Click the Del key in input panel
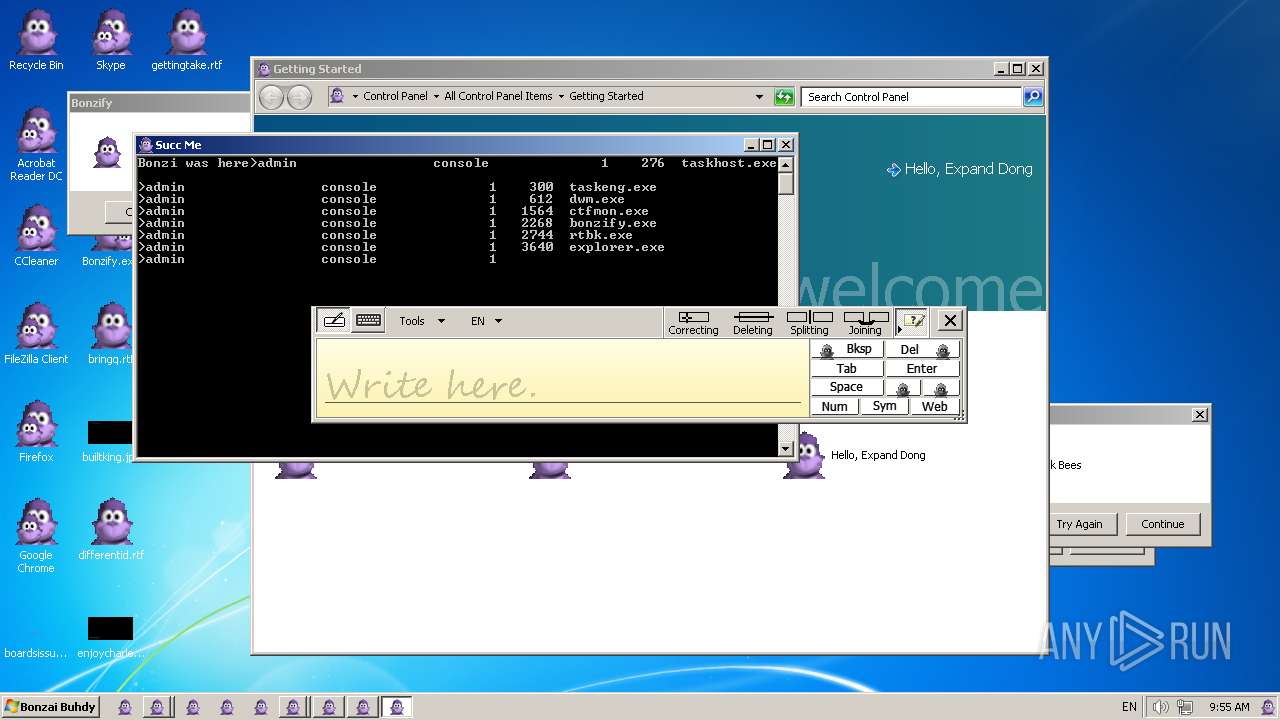Screen dimensions: 1280x720 pos(922,349)
